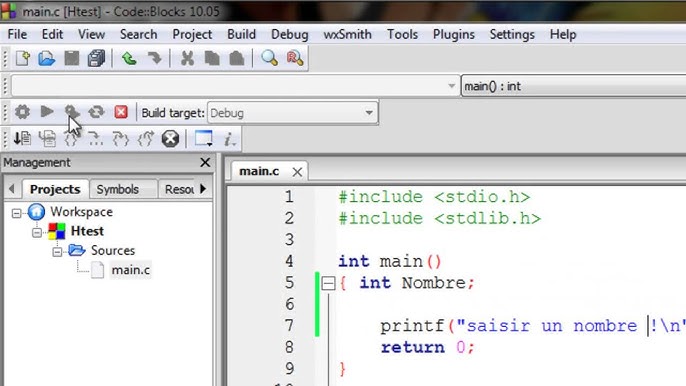Click the main() : int function selector
The height and width of the screenshot is (386, 686).
(x=573, y=86)
